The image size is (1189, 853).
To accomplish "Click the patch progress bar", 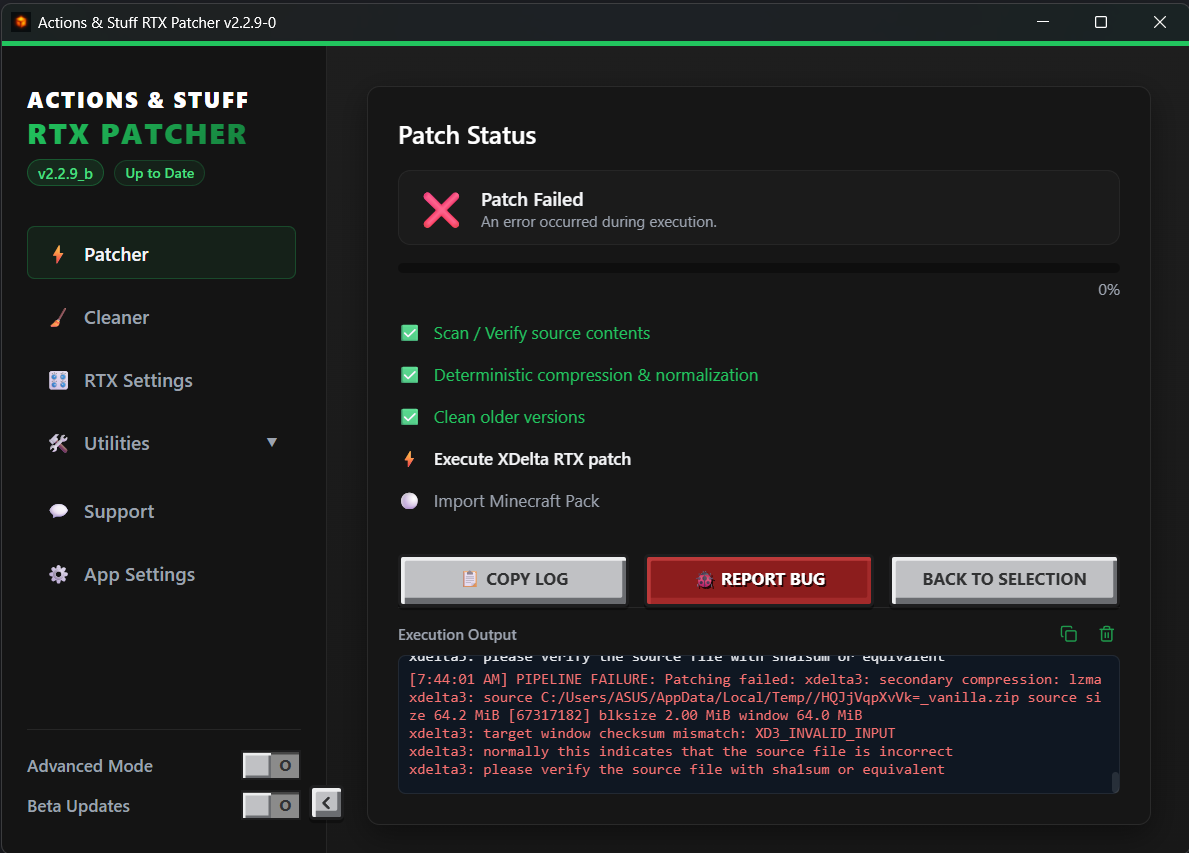I will click(758, 268).
